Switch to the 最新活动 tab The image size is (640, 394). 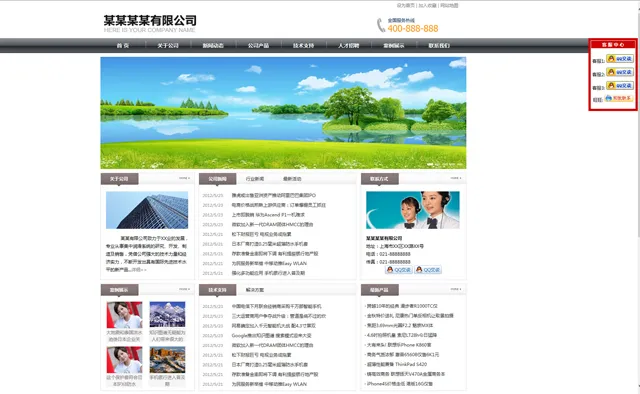(292, 179)
